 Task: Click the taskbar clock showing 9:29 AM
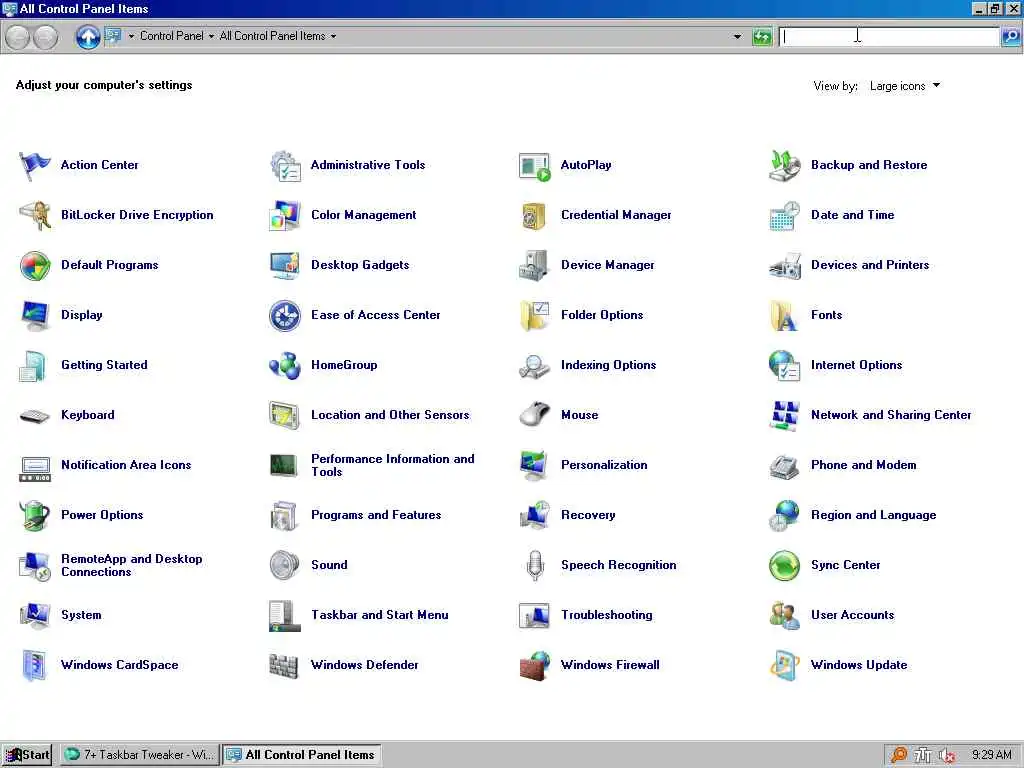coord(991,755)
